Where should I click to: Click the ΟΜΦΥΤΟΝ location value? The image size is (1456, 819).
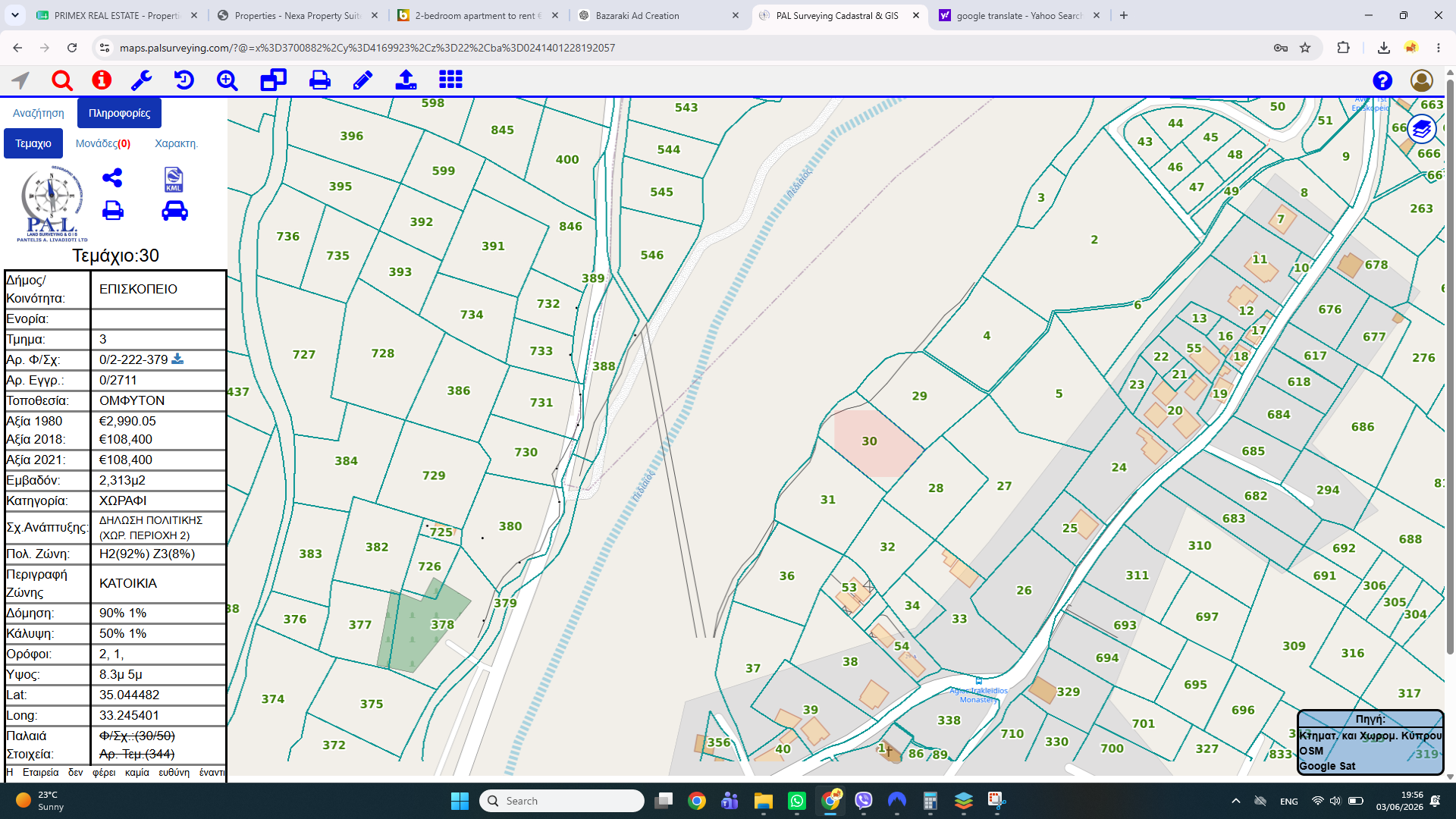tap(132, 400)
